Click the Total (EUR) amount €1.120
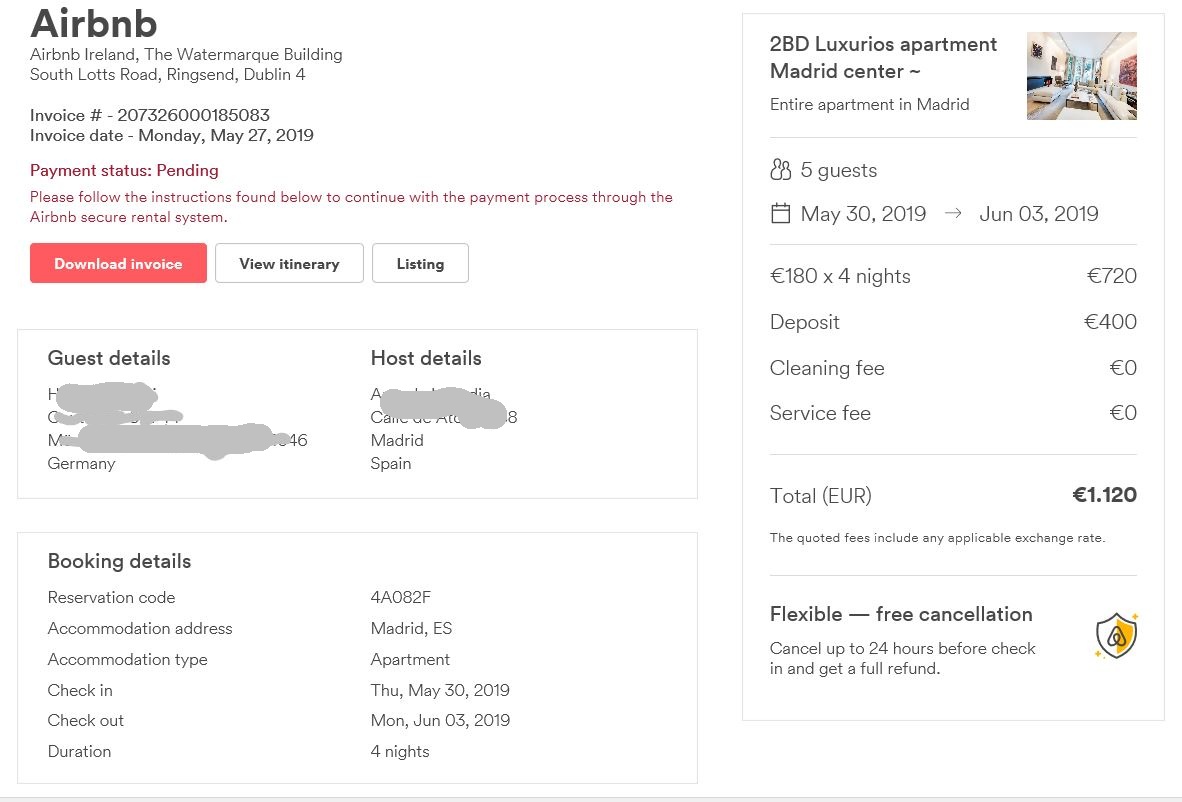Viewport: 1182px width, 802px height. click(1104, 495)
